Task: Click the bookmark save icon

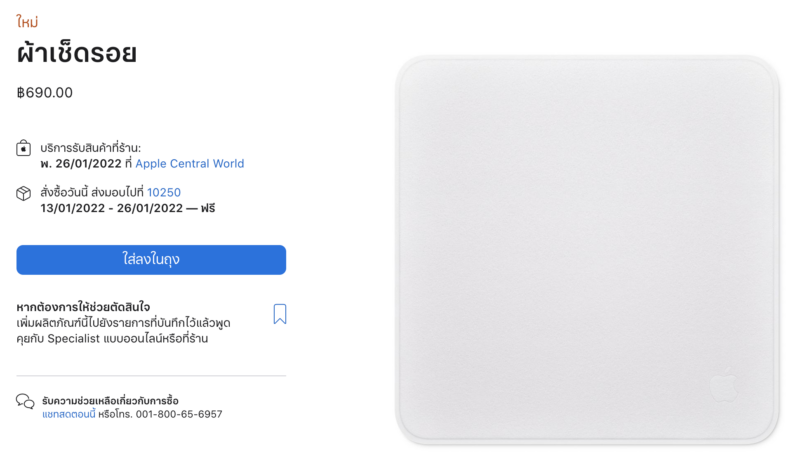Action: click(280, 314)
